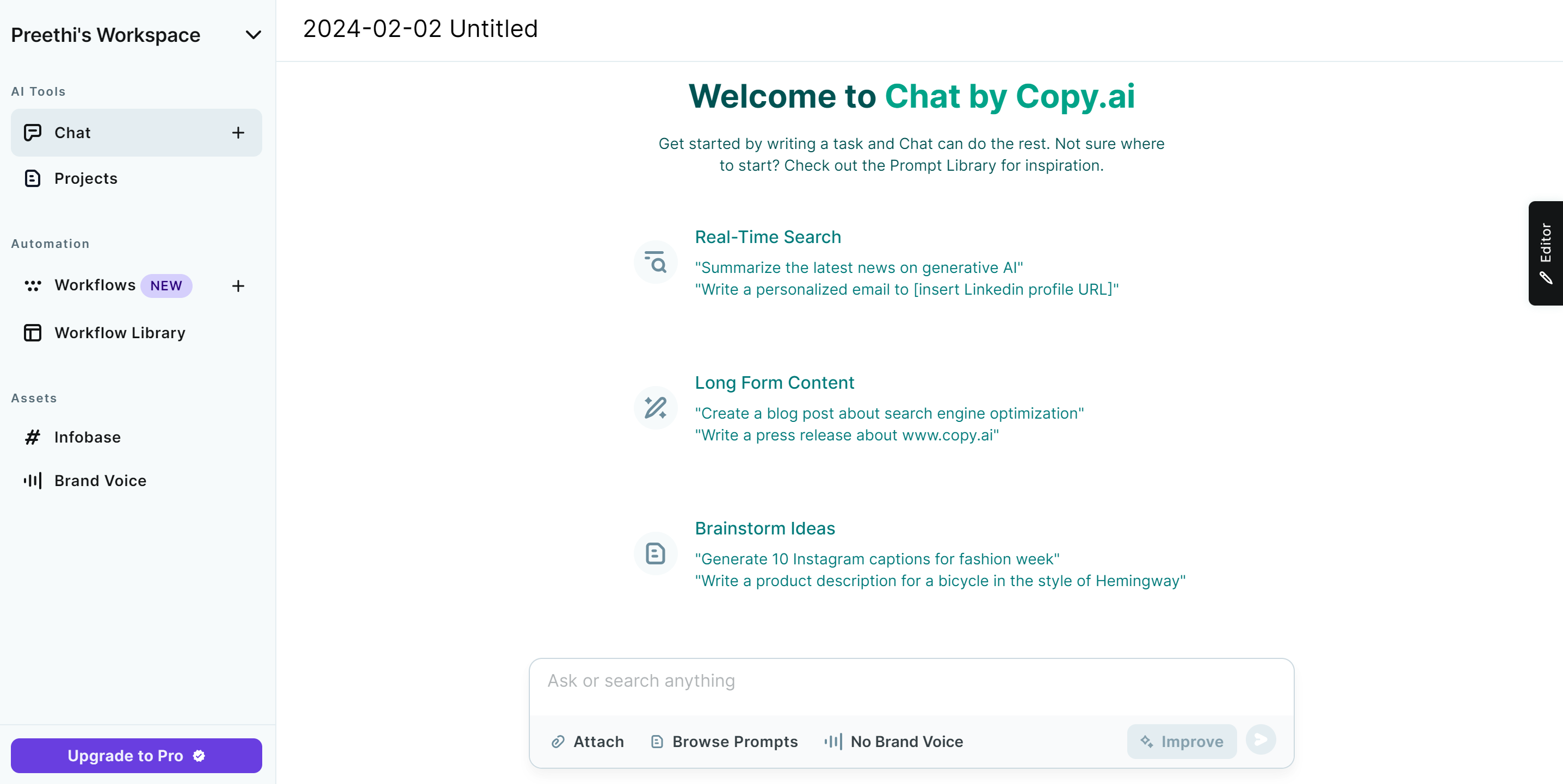
Task: Open the Workflow Library
Action: click(x=120, y=333)
